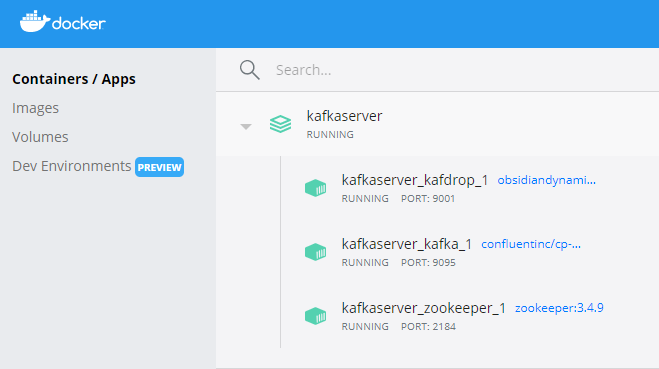Click the PREVIEW badge

tap(159, 167)
